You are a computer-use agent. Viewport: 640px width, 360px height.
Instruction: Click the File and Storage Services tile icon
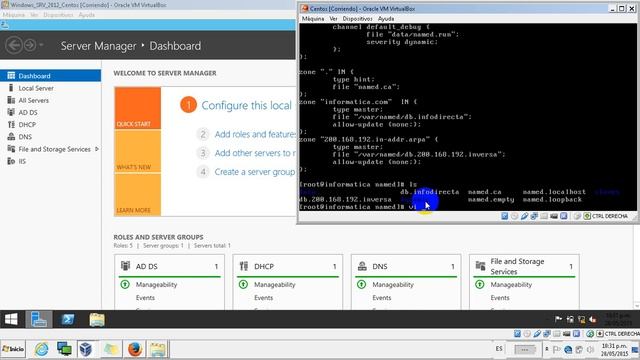click(x=480, y=266)
